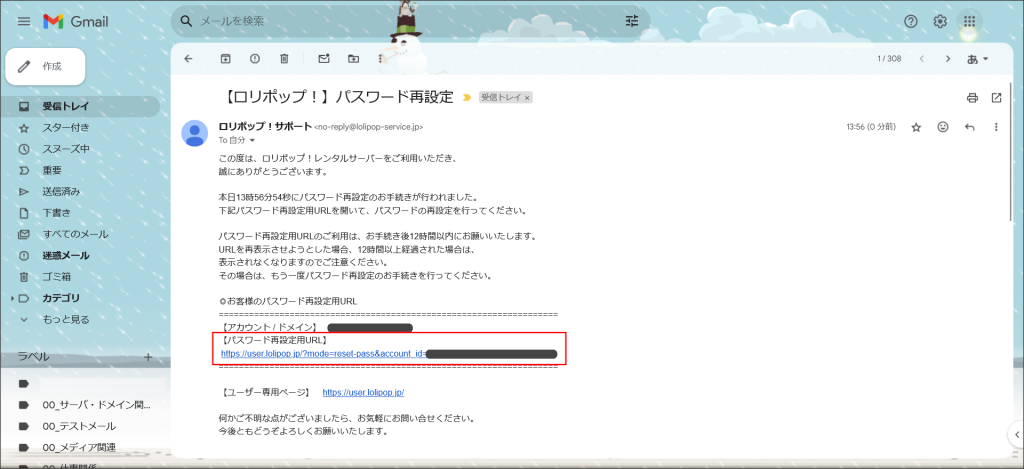Click the search magnifier icon

[x=186, y=22]
